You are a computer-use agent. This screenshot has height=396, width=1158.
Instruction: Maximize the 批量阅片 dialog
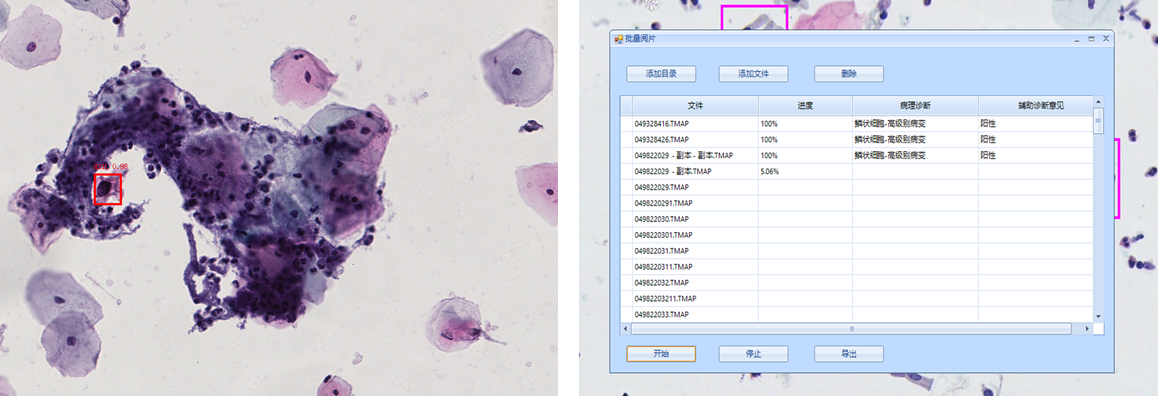[1092, 38]
